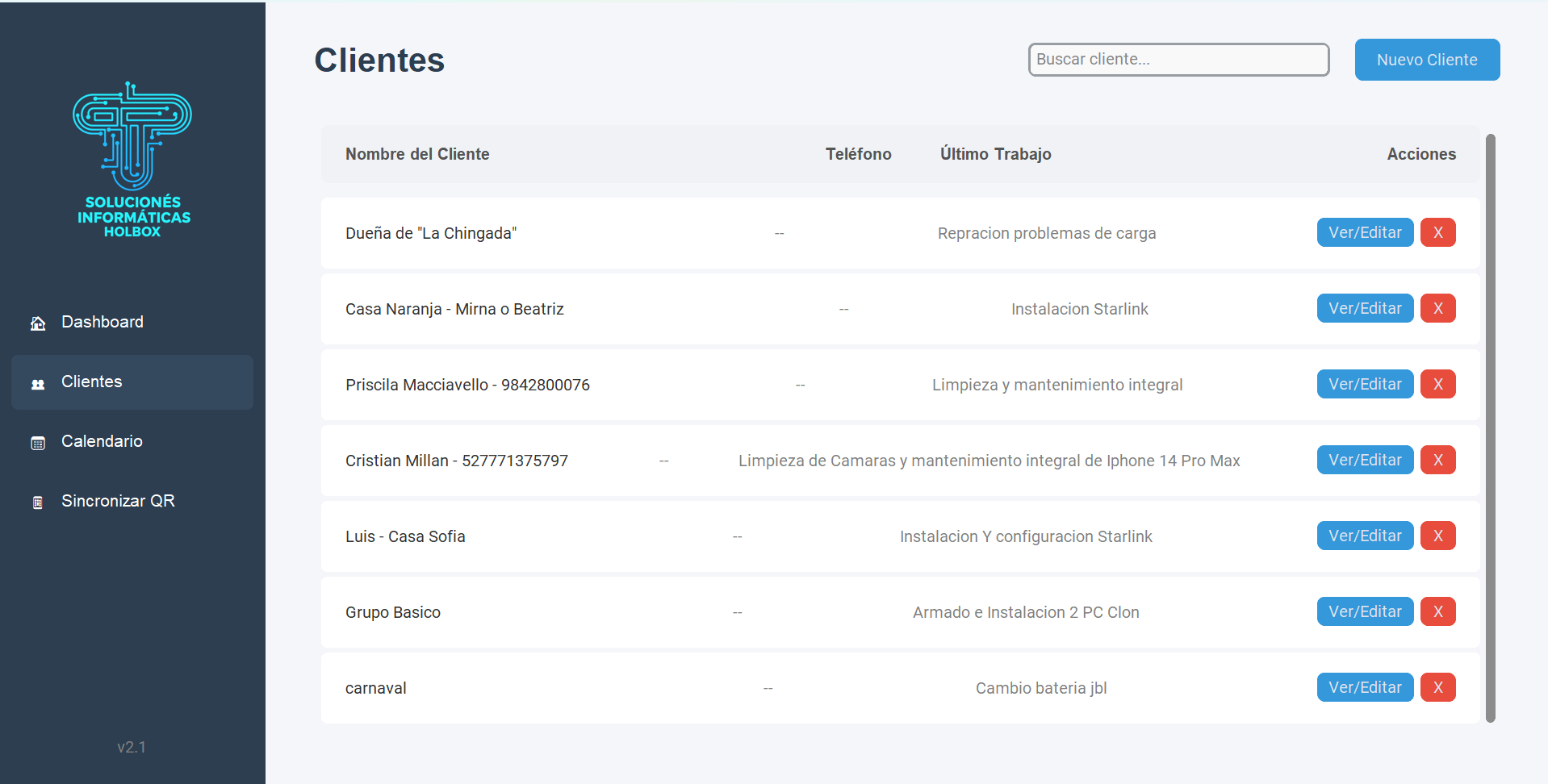The height and width of the screenshot is (784, 1548).
Task: Open Sincronizar QR in the sidebar
Action: click(x=118, y=501)
